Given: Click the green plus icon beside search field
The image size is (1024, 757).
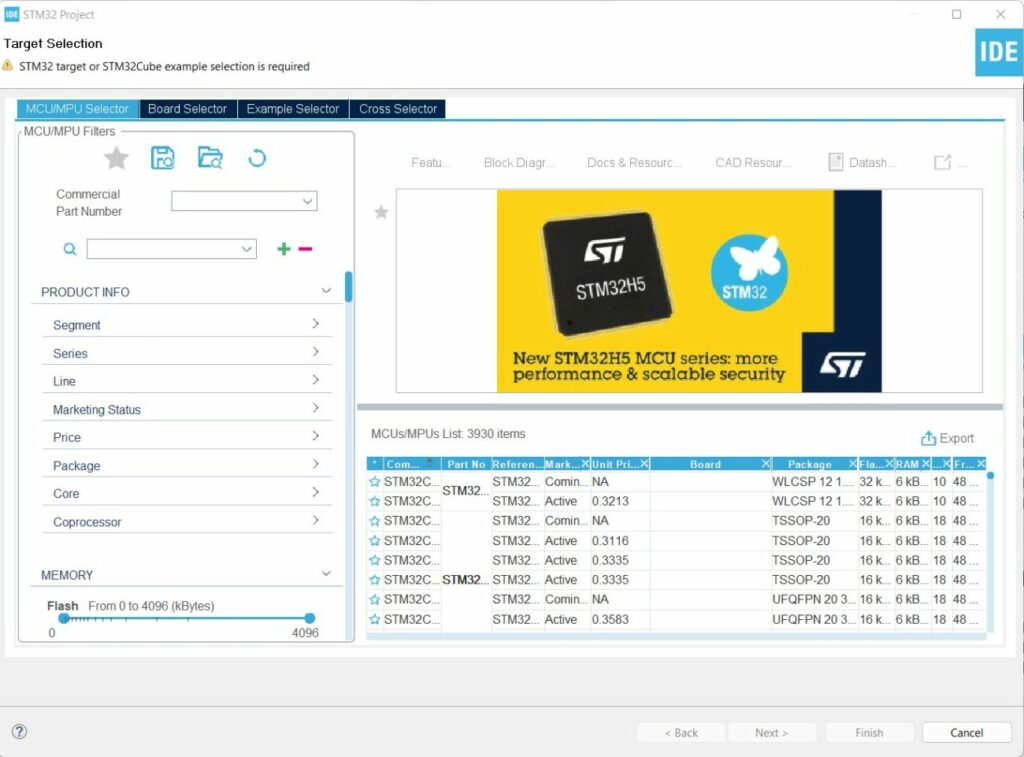Looking at the screenshot, I should tap(284, 249).
